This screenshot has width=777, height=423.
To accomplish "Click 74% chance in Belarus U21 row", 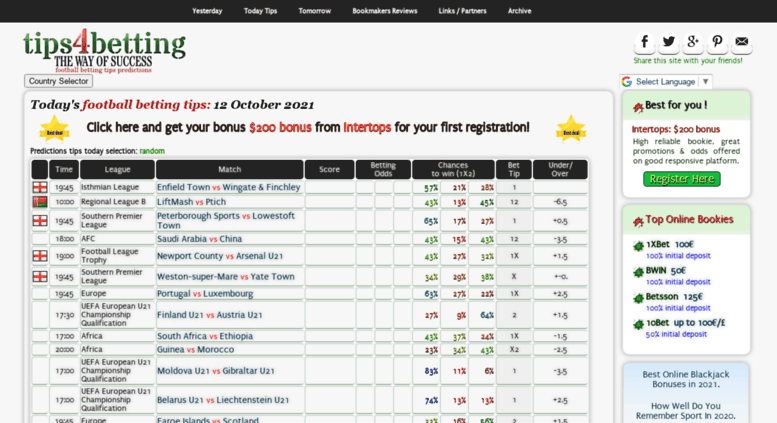I will (x=431, y=400).
